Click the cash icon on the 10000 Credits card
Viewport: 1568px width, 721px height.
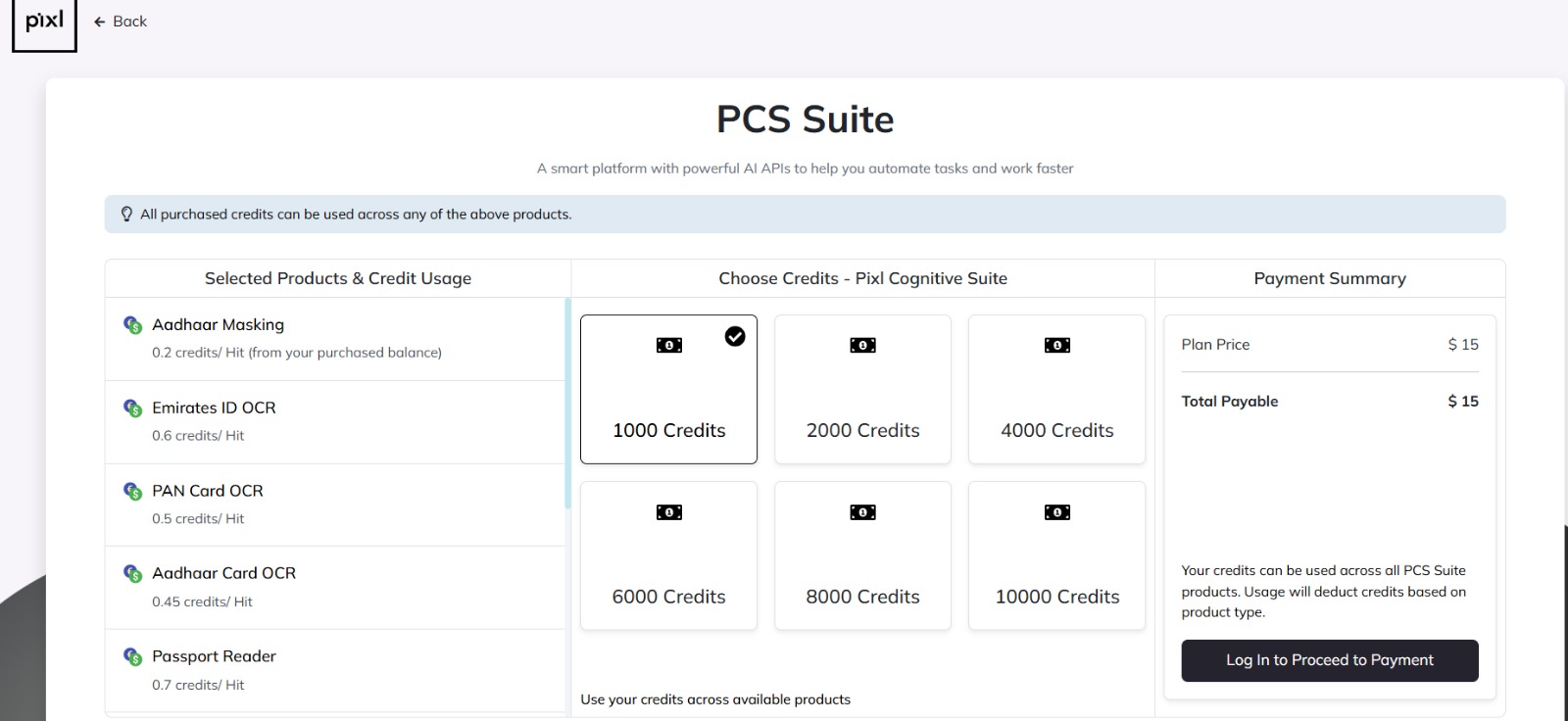(1056, 512)
